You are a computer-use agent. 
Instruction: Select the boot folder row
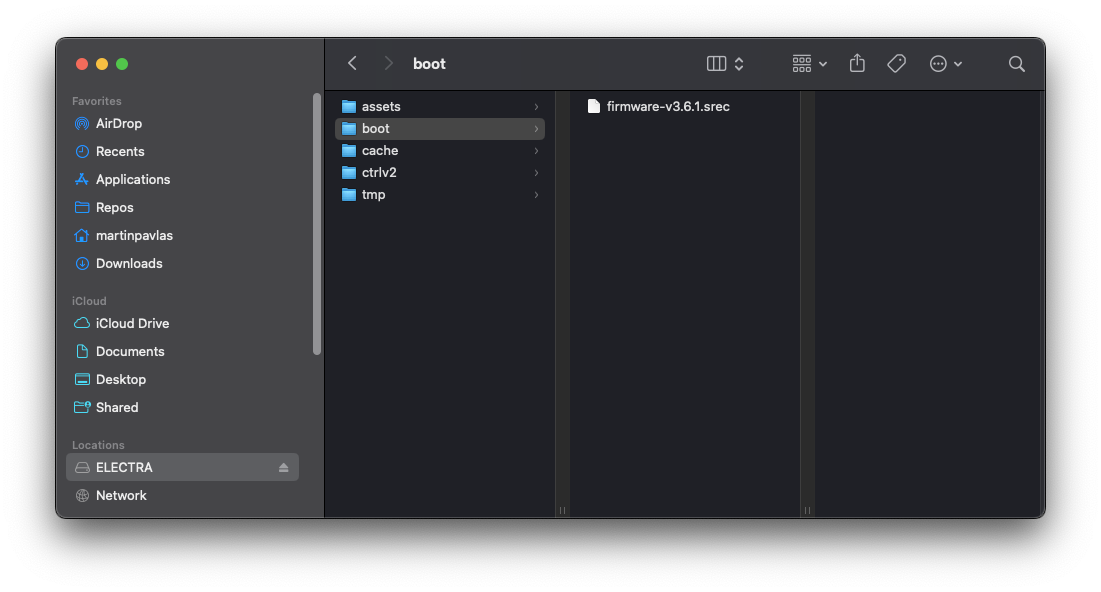tap(440, 129)
